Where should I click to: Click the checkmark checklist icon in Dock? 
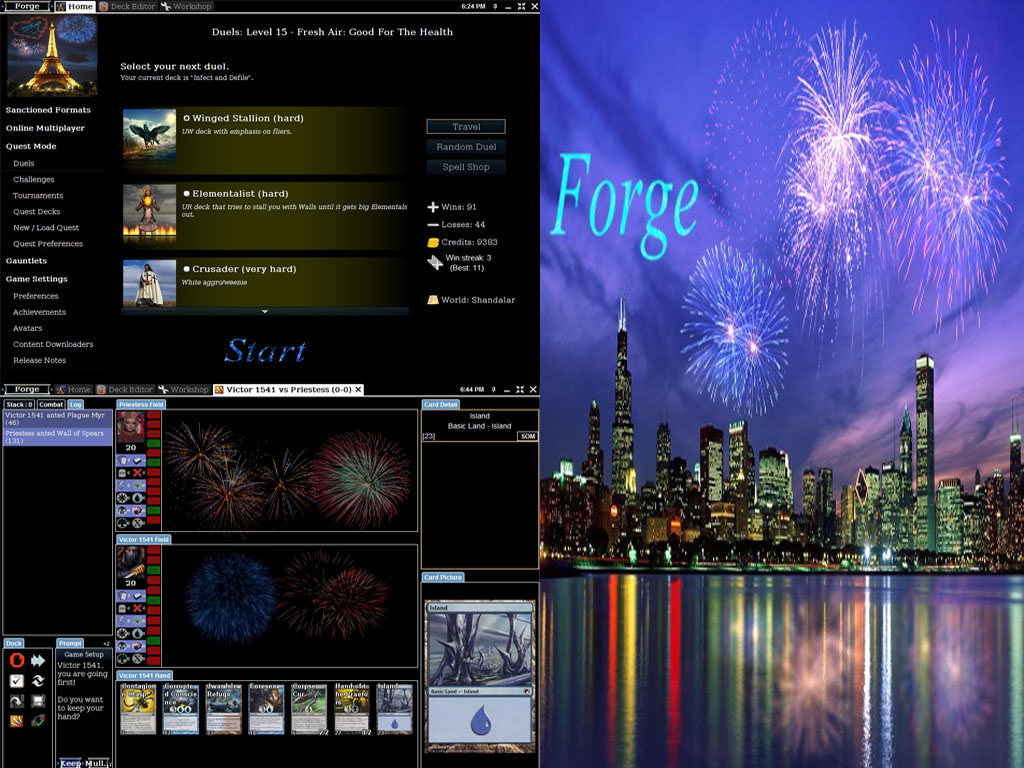[17, 681]
